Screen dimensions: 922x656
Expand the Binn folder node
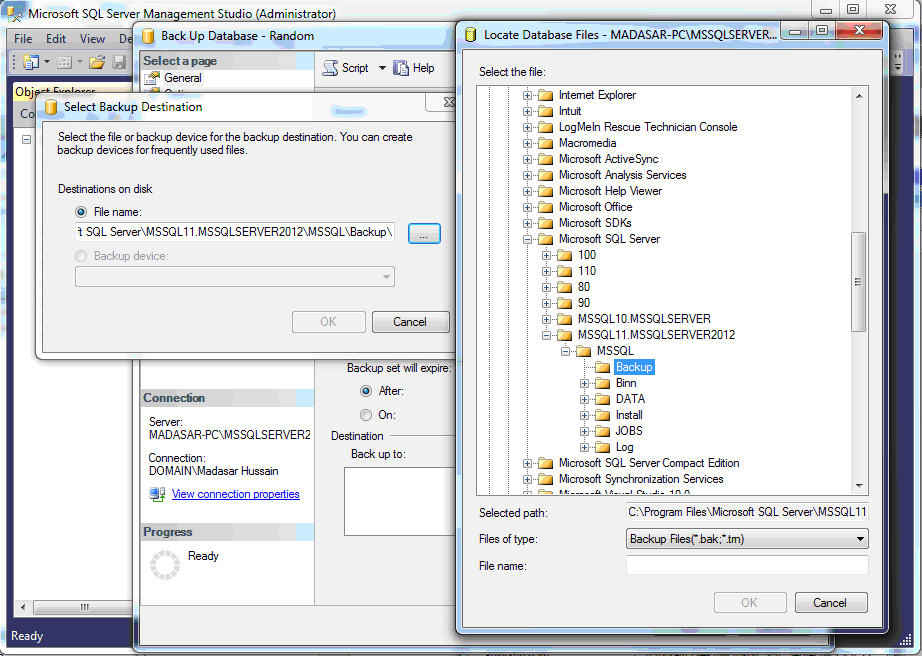(585, 383)
